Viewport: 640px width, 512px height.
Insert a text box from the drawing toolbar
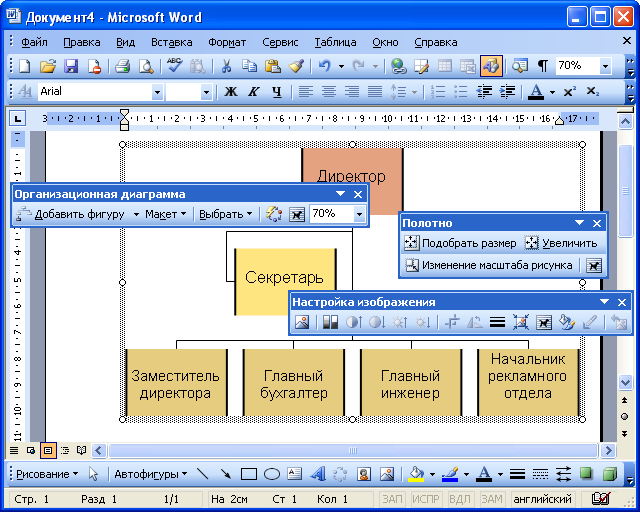pyautogui.click(x=294, y=474)
